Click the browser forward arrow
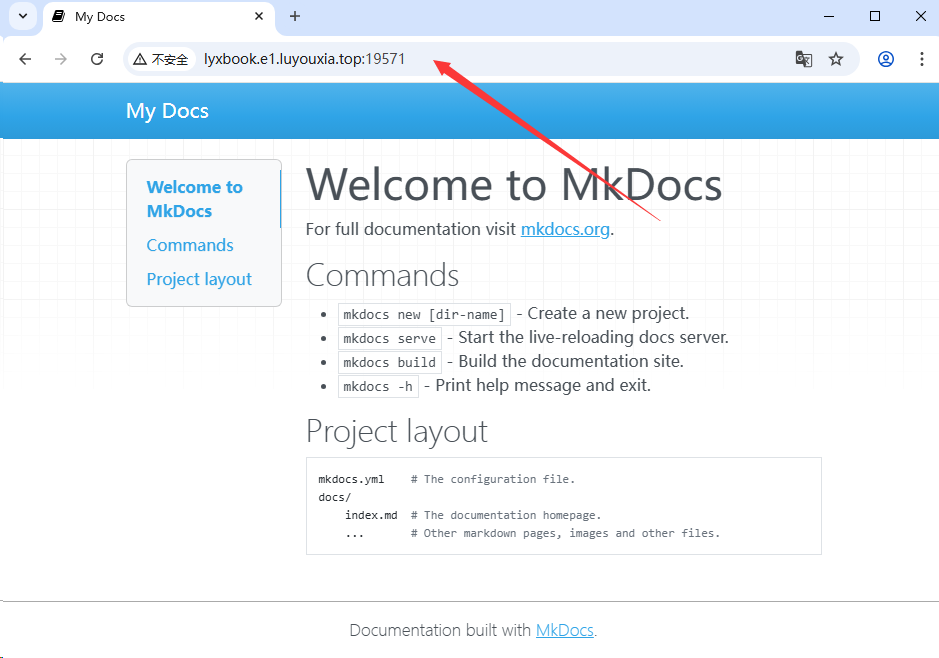The height and width of the screenshot is (658, 939). coord(60,59)
